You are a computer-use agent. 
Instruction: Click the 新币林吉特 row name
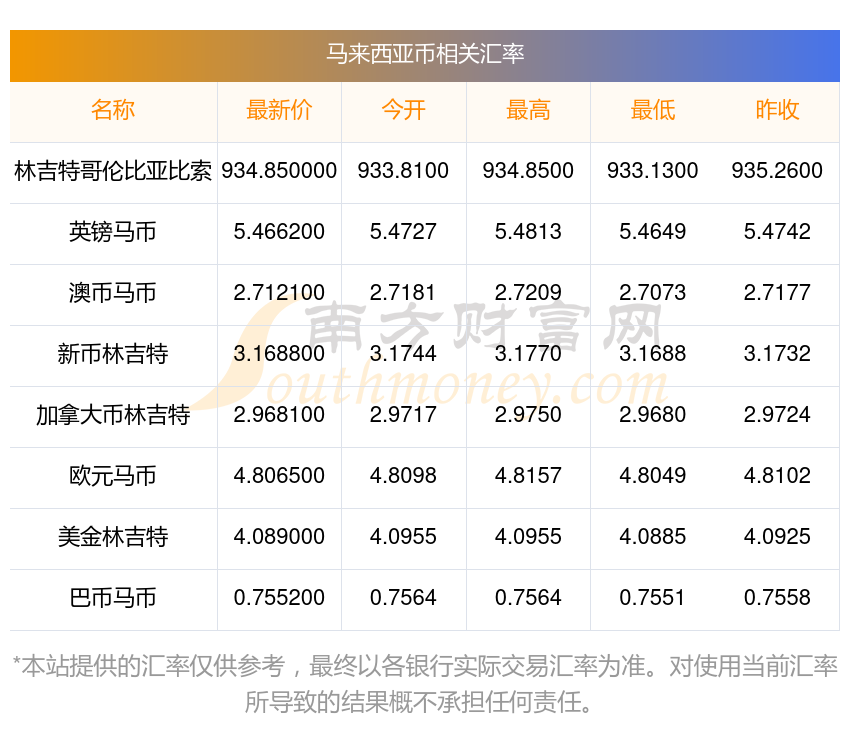tap(113, 354)
